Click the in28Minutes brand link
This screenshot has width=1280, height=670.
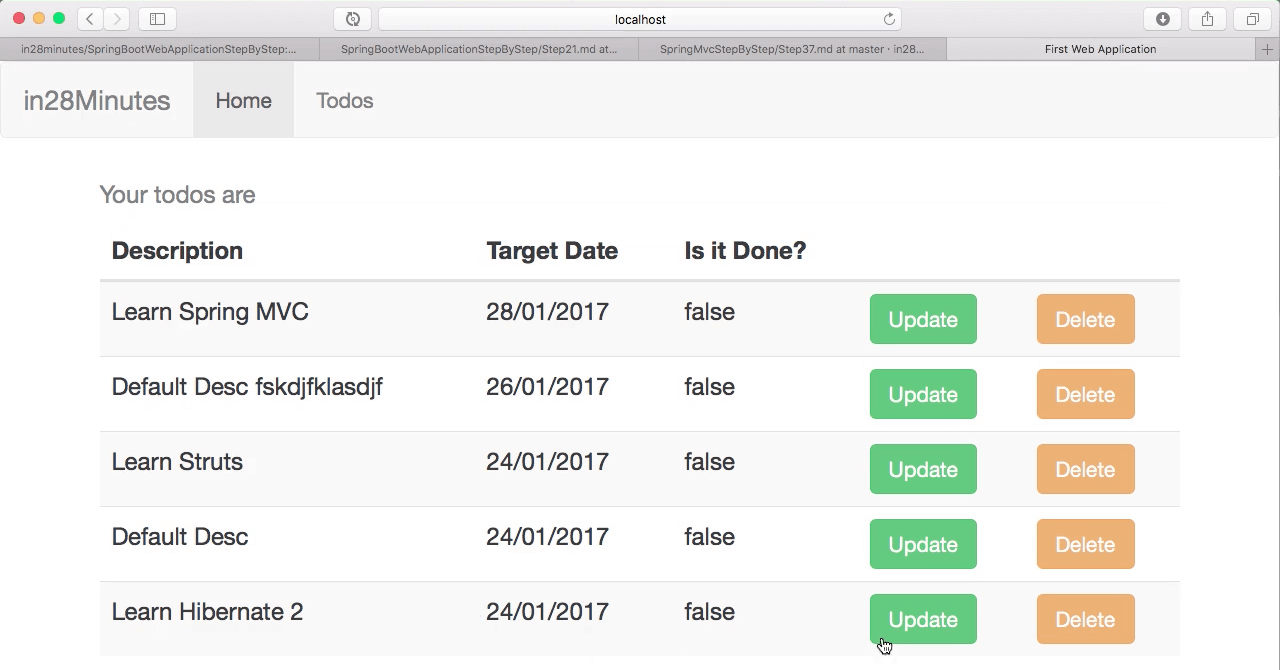[x=96, y=100]
